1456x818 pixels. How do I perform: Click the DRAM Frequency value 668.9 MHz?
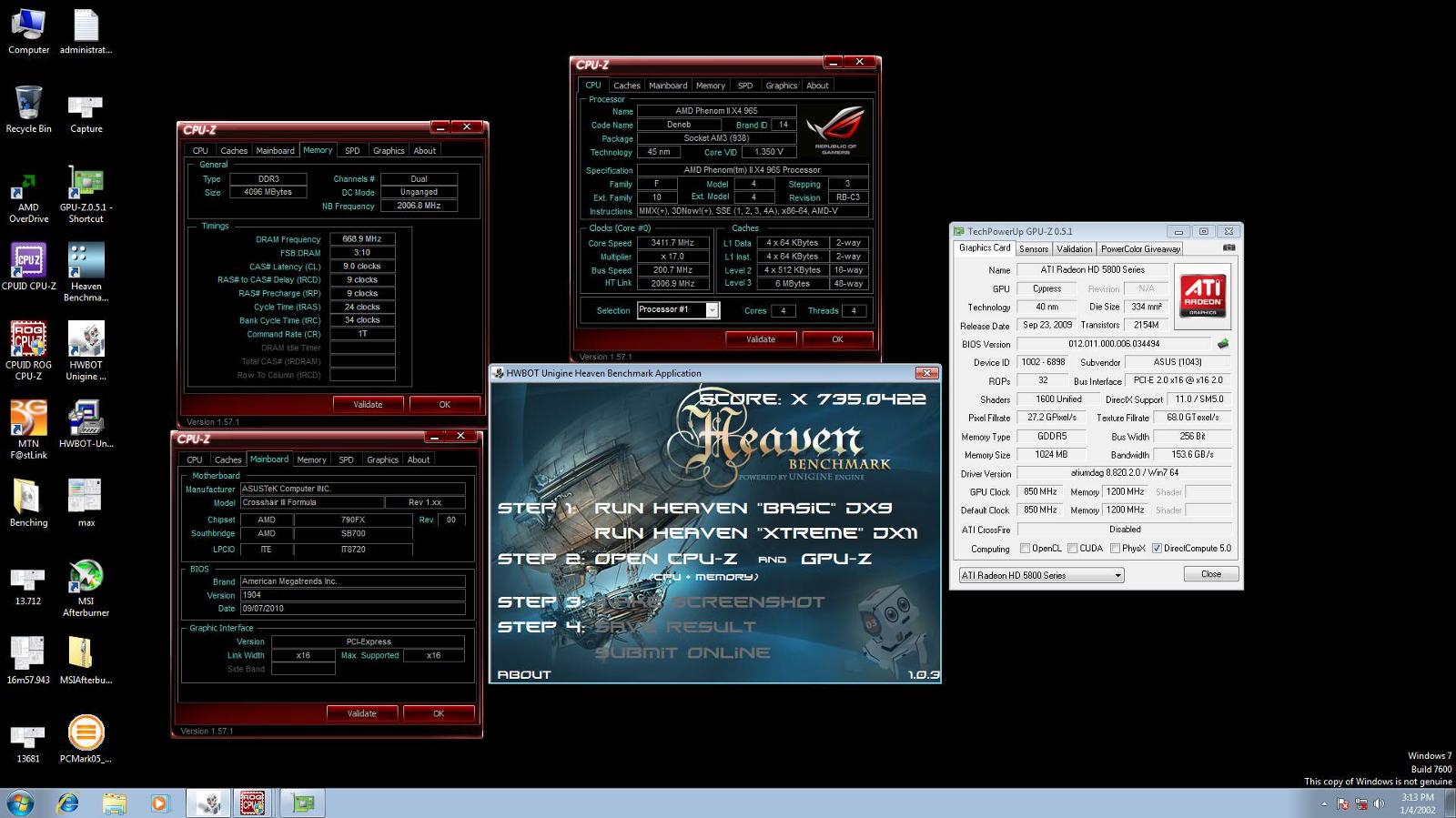click(362, 239)
